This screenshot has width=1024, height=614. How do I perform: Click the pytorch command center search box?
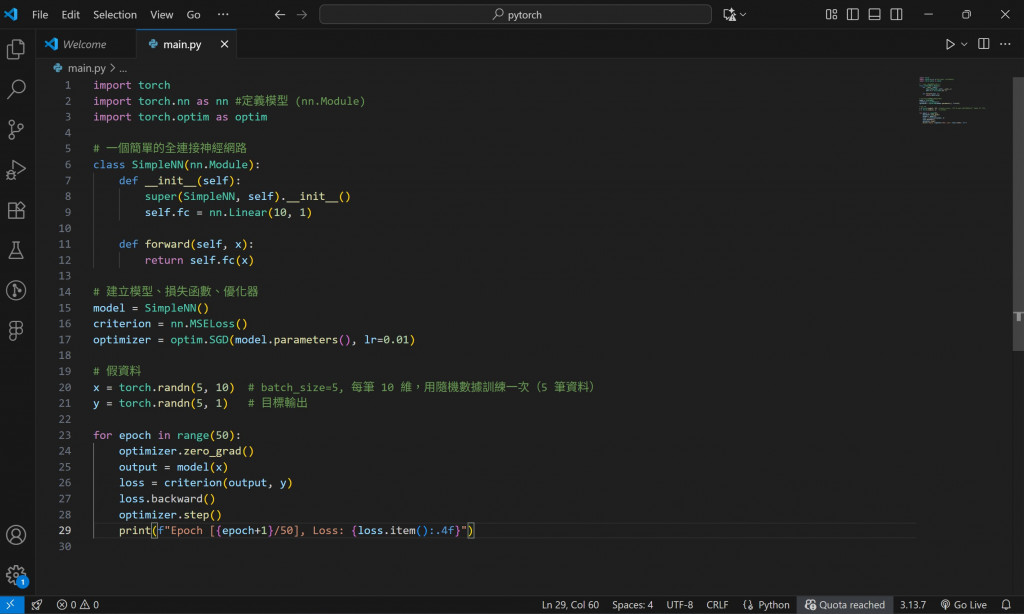515,14
